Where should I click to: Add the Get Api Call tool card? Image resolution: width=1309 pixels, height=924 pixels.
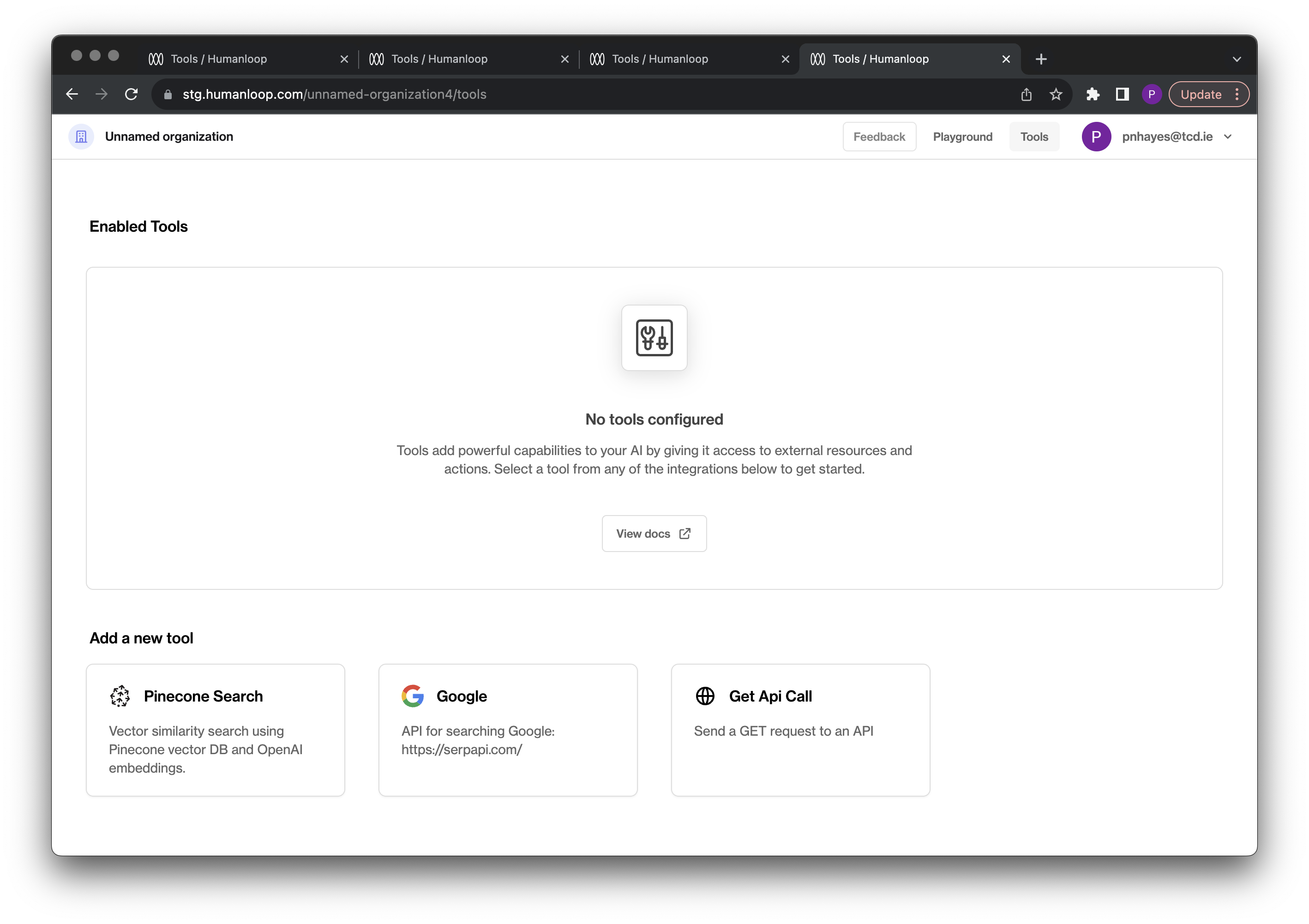pyautogui.click(x=800, y=730)
